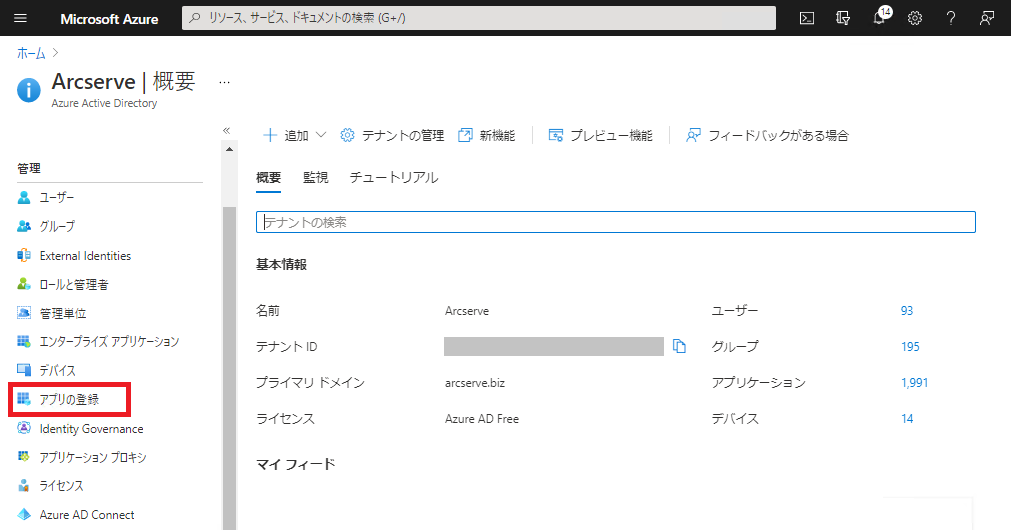Click the プレビュー機能 icon
1011x530 pixels.
coord(555,135)
